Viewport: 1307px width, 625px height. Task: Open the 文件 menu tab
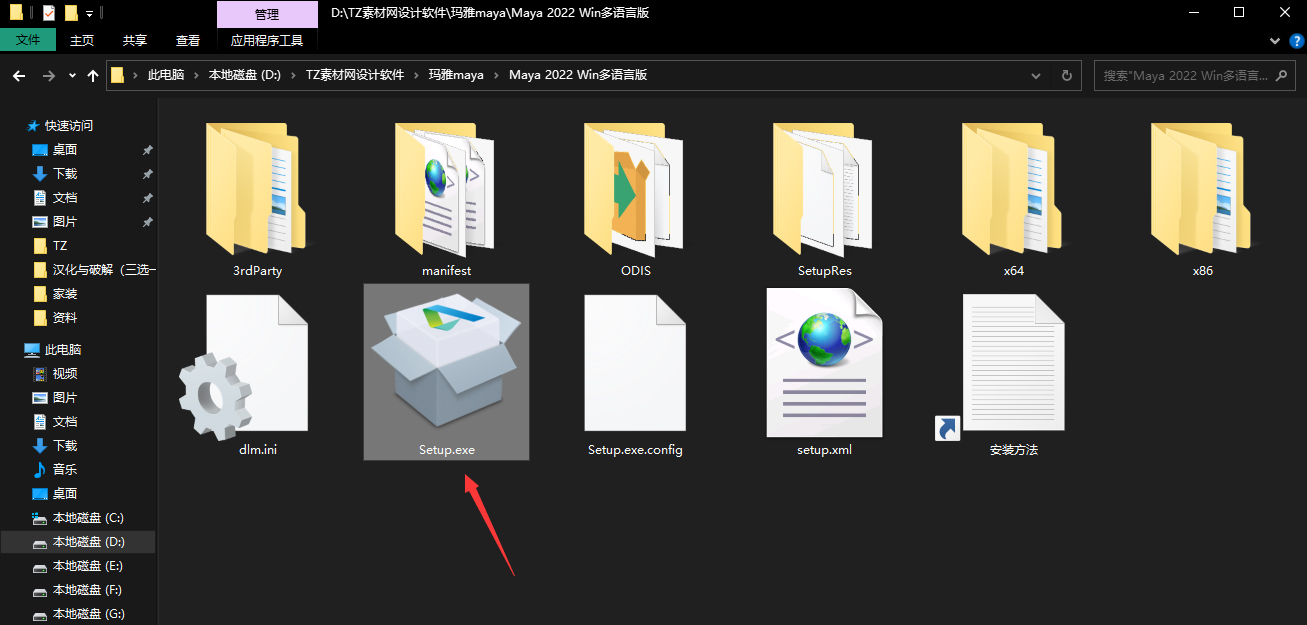[28, 41]
